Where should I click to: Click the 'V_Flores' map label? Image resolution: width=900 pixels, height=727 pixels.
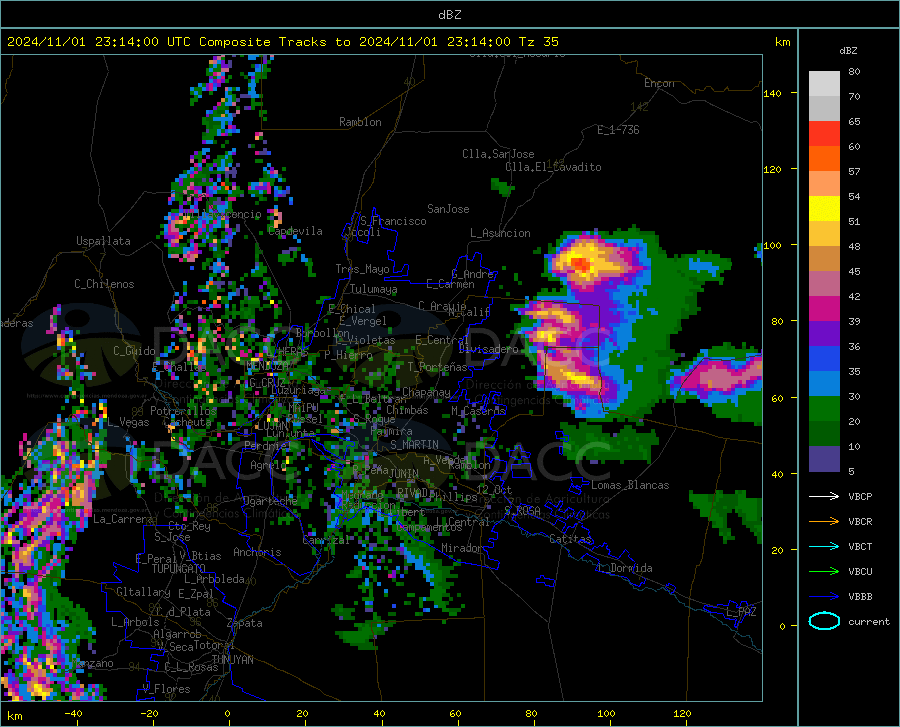coord(166,689)
